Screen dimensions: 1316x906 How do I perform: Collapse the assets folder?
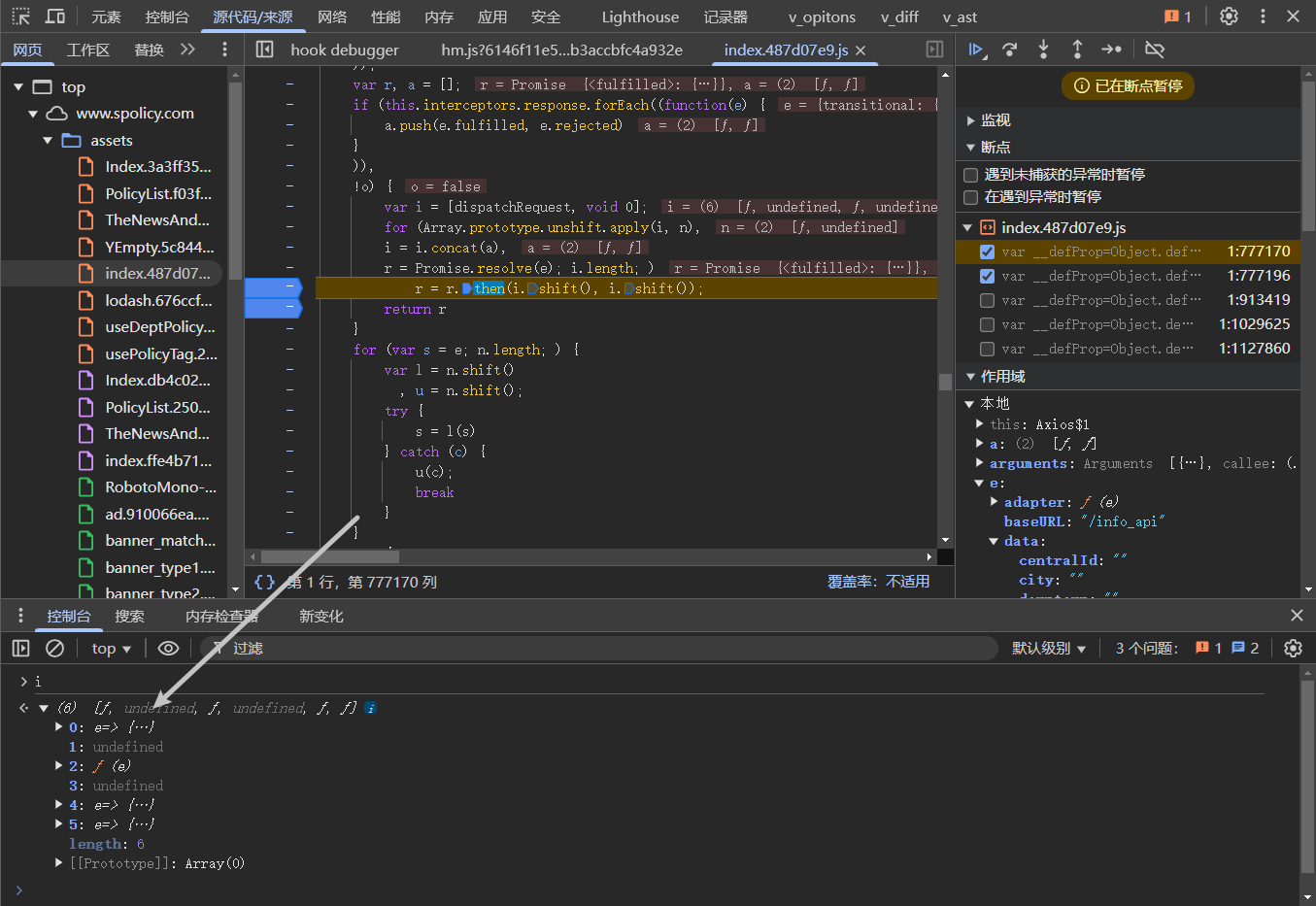48,141
